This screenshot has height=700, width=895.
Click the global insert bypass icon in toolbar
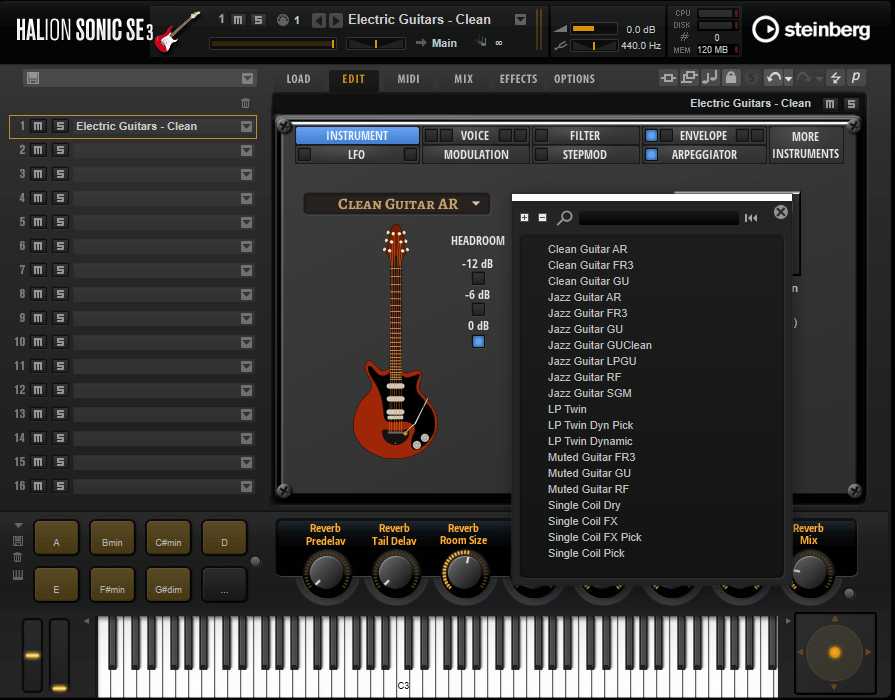(668, 78)
